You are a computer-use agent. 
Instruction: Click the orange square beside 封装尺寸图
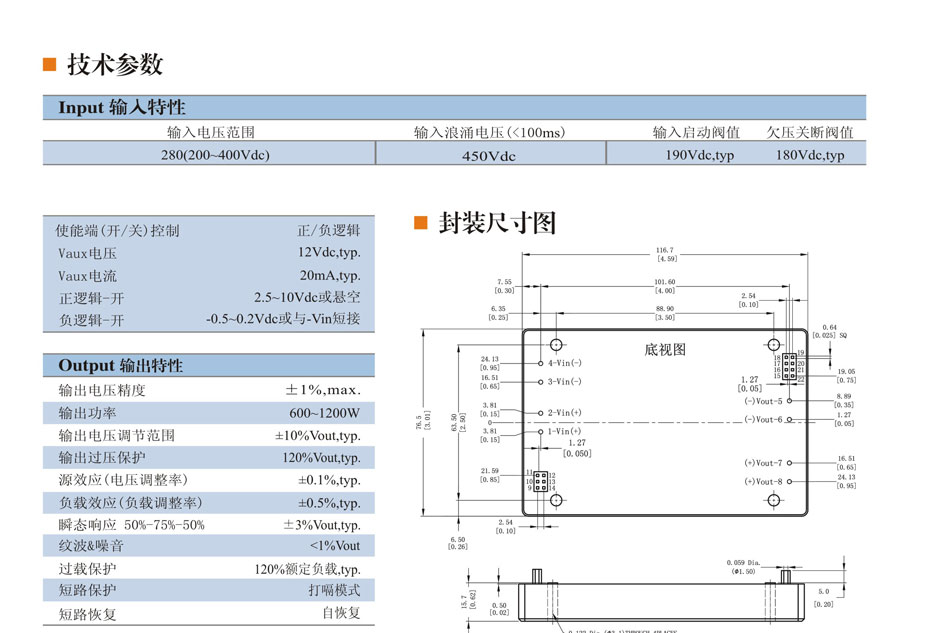click(420, 222)
